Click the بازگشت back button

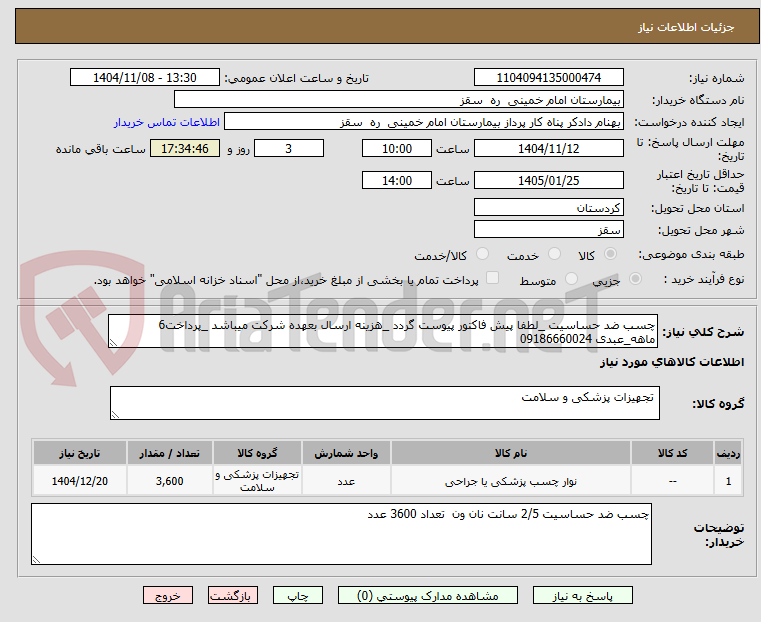pyautogui.click(x=233, y=595)
